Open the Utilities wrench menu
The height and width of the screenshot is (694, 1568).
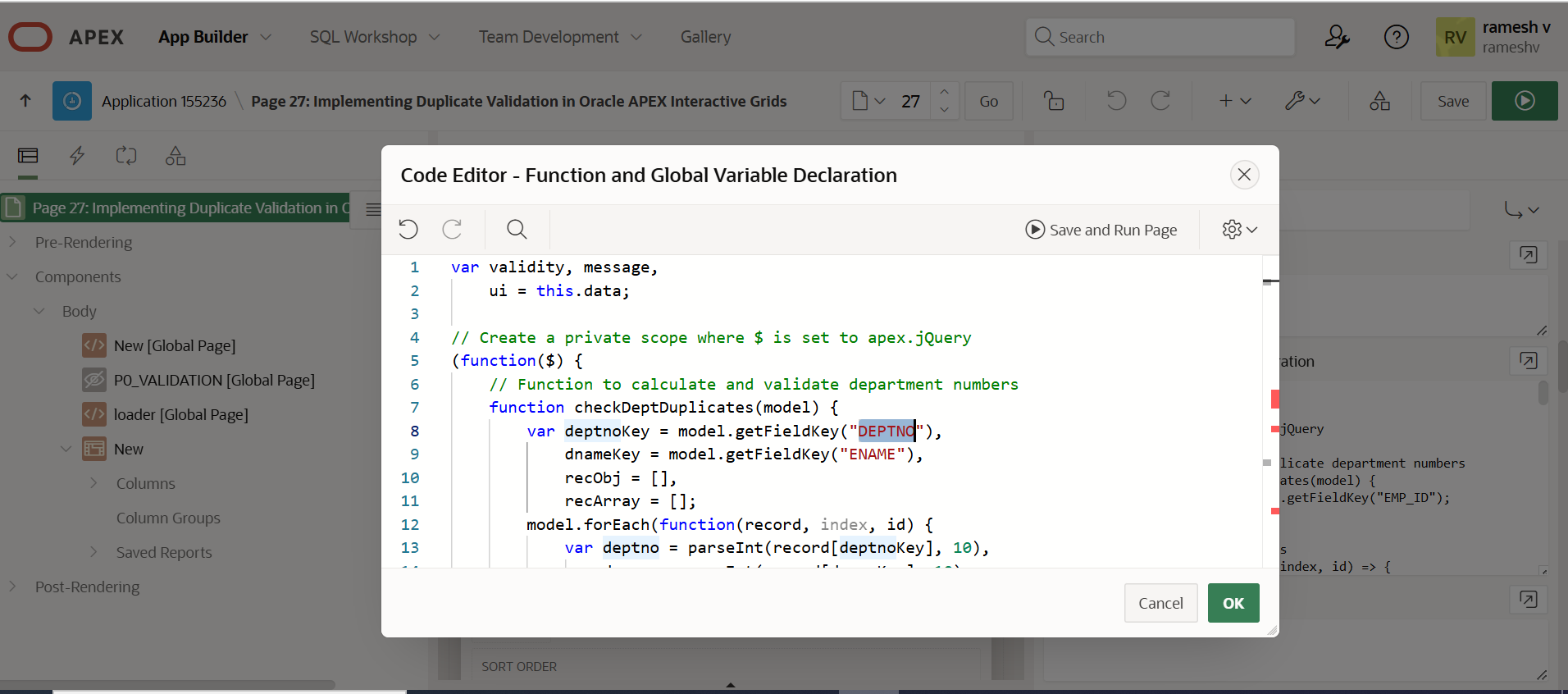[1302, 101]
